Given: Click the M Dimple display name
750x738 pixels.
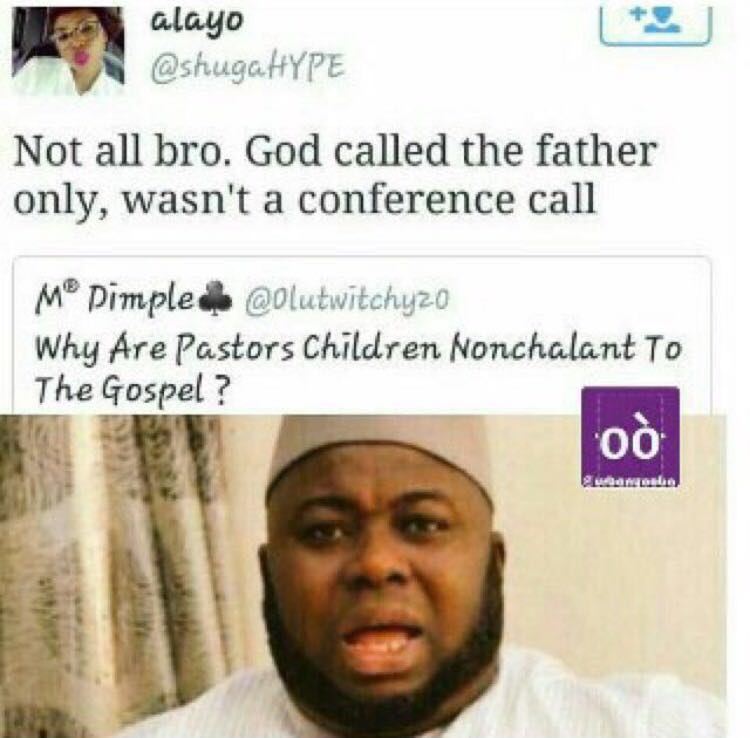Looking at the screenshot, I should click(x=113, y=300).
